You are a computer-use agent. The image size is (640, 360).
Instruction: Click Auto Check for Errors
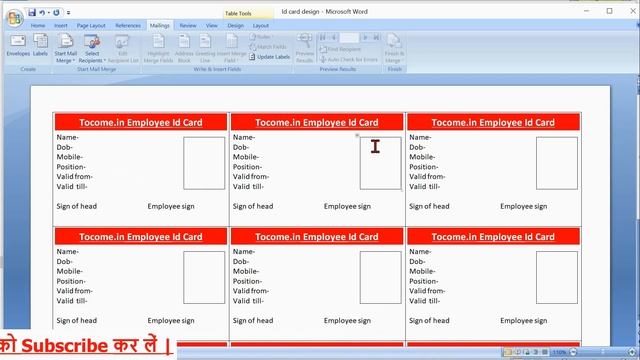coord(349,60)
